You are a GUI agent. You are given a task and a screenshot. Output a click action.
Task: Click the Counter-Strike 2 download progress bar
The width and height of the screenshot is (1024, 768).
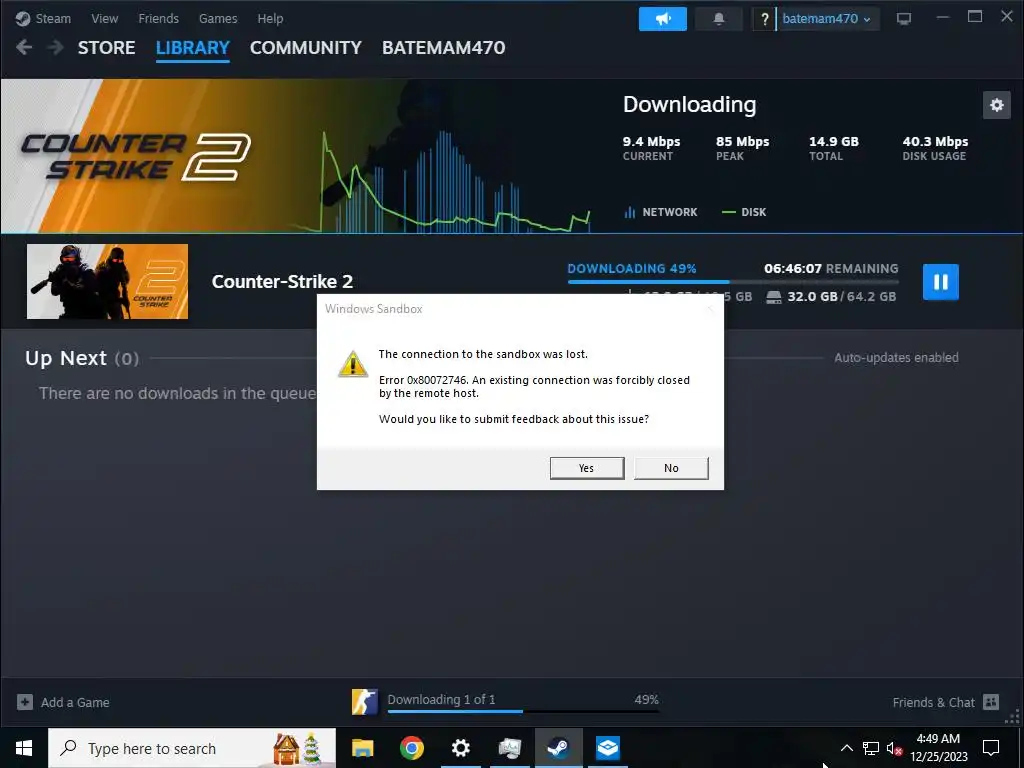733,282
